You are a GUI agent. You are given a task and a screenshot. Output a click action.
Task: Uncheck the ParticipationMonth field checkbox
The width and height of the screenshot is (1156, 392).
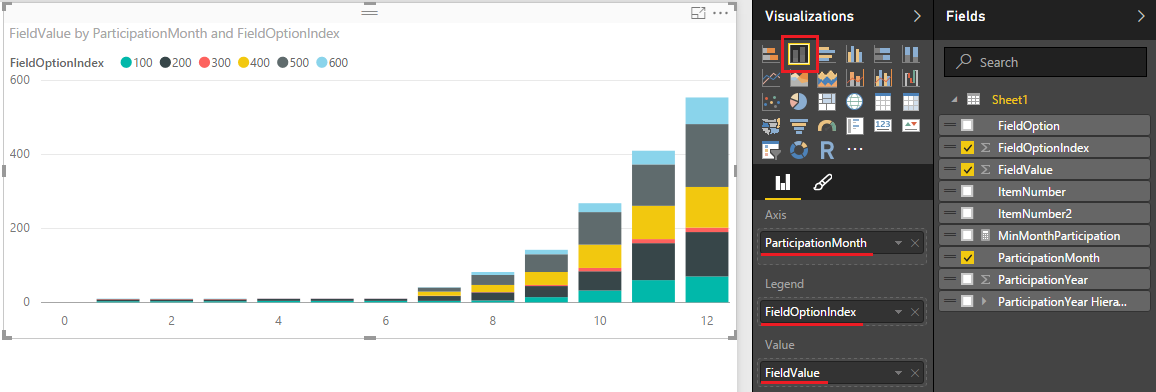tap(967, 258)
